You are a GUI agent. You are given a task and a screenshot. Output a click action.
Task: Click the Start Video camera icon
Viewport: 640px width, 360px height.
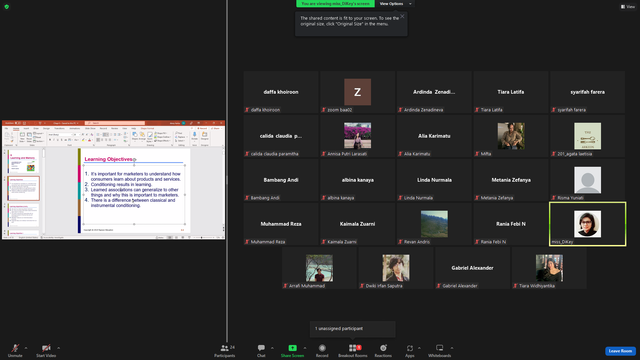(46, 348)
